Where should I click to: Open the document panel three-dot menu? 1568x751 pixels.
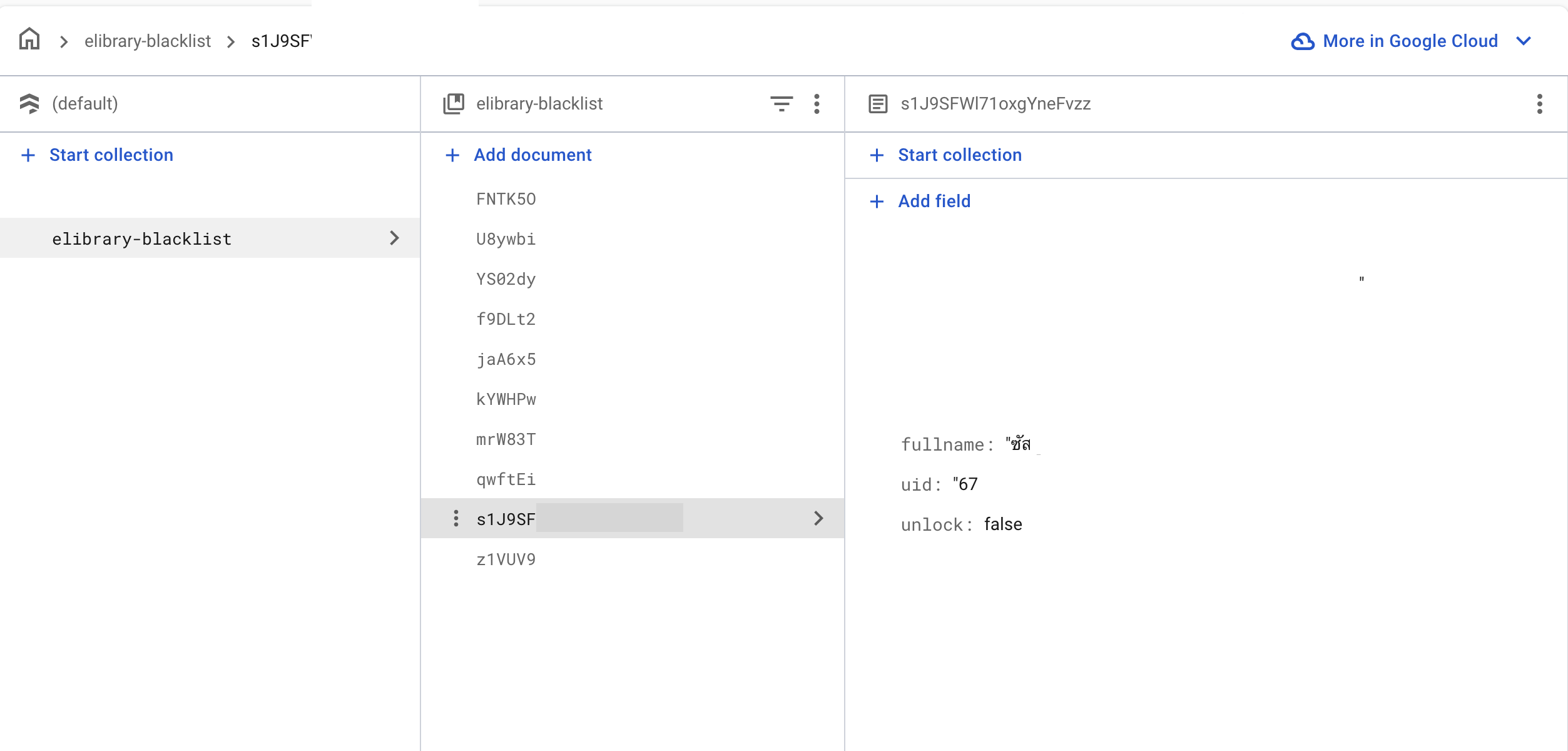point(1539,104)
